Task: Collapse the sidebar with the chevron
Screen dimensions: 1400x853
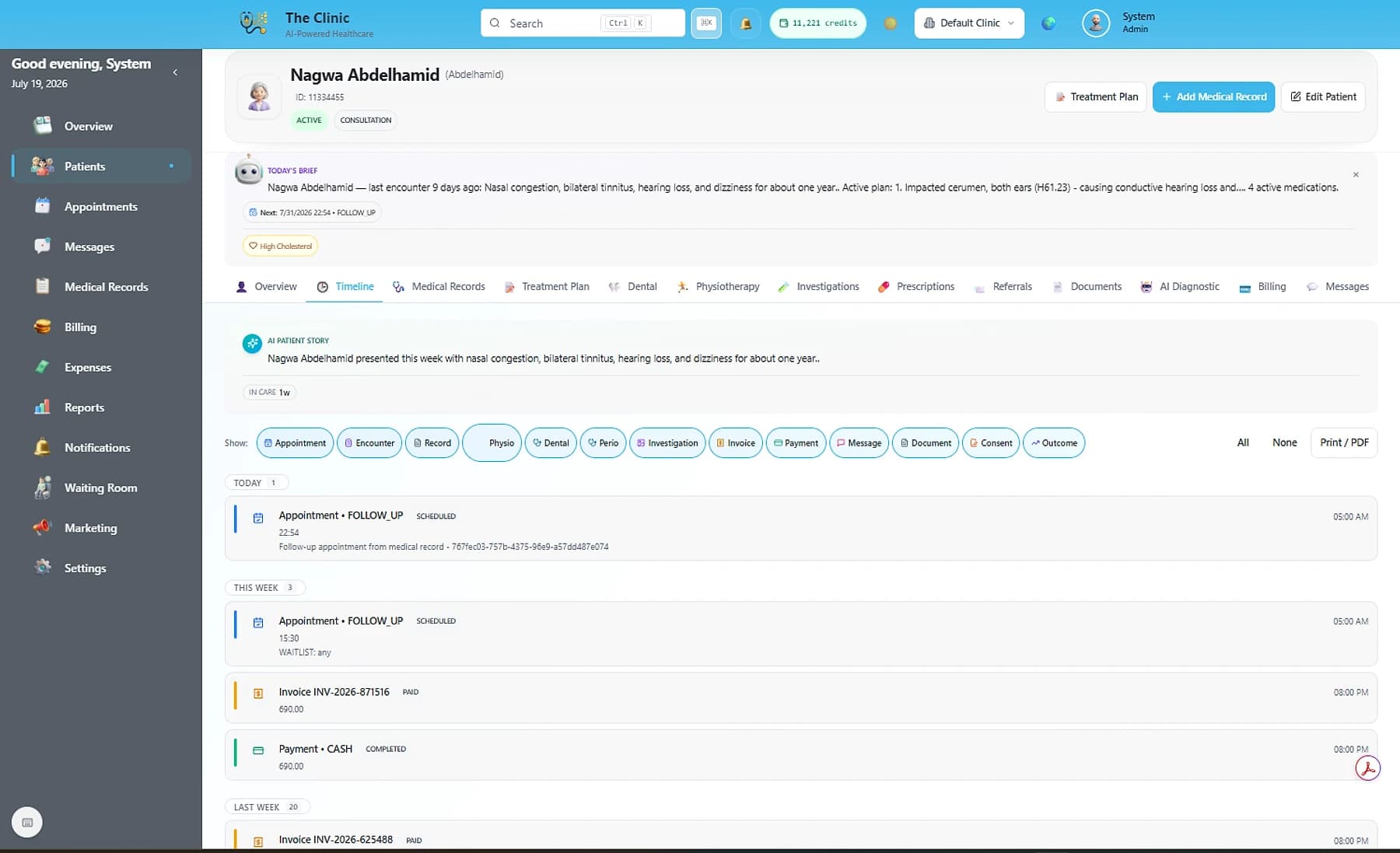Action: [175, 72]
